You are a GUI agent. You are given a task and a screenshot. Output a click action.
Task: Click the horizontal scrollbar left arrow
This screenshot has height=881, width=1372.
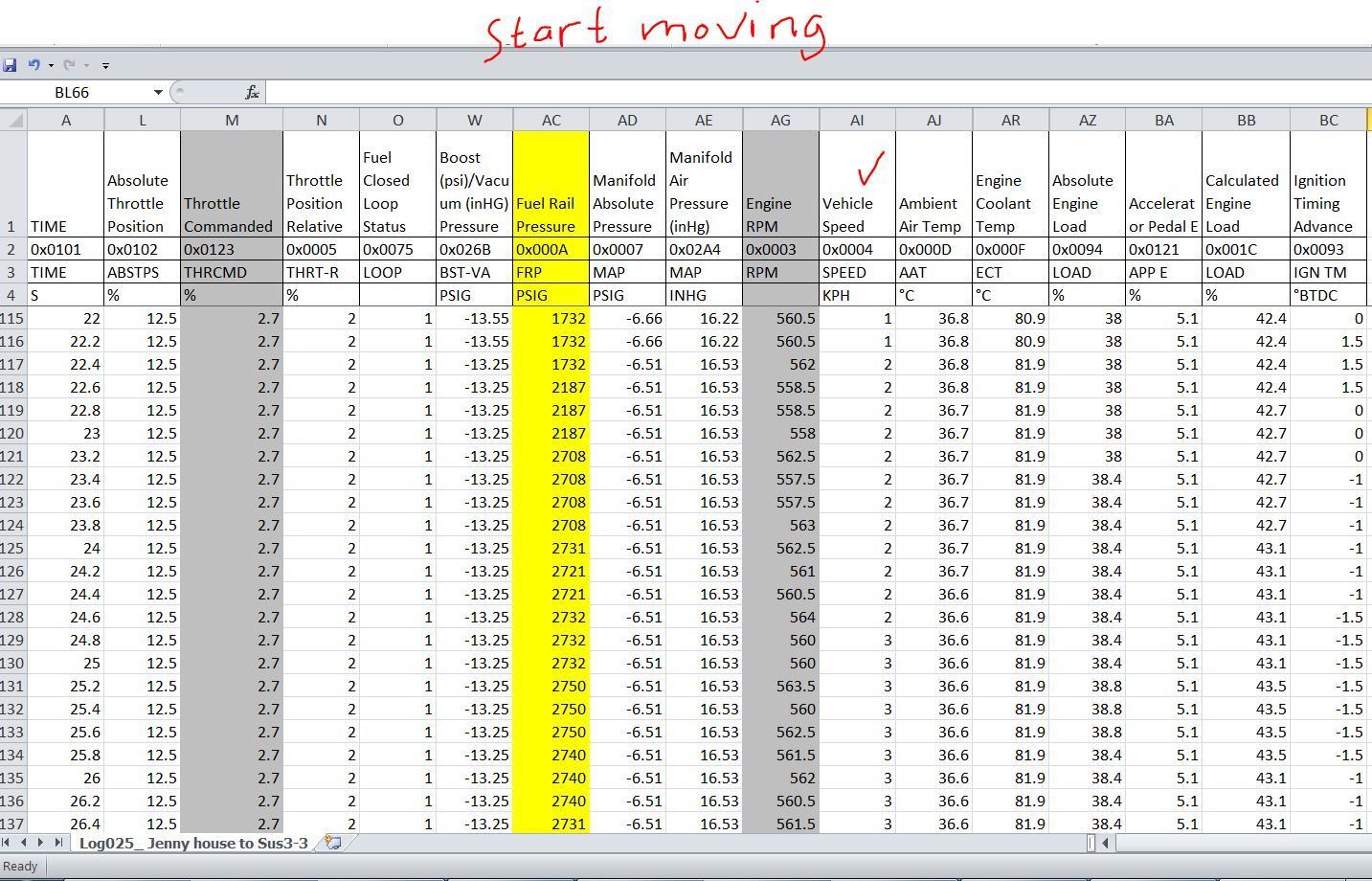(1106, 843)
